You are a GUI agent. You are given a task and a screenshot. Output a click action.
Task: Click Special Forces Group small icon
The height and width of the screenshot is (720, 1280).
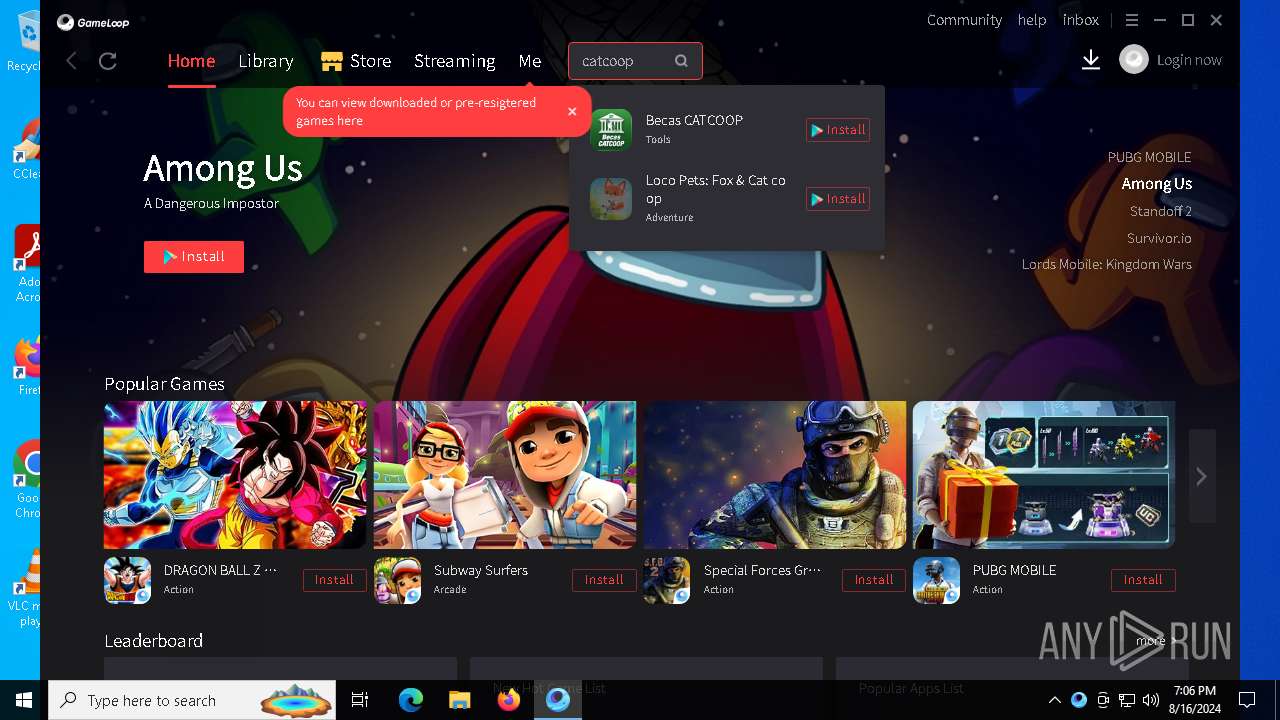tap(667, 580)
